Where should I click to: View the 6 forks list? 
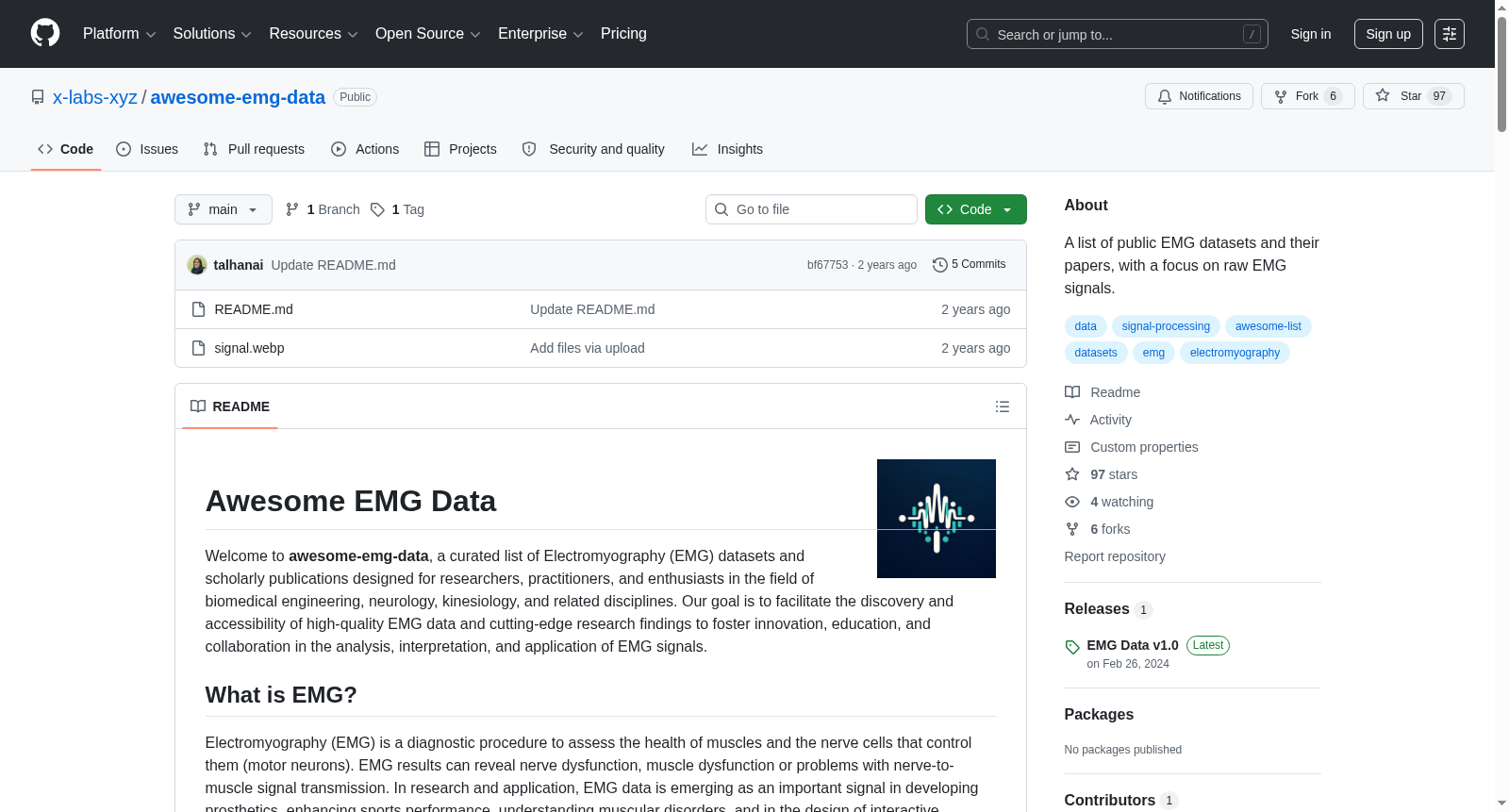[x=1098, y=529]
